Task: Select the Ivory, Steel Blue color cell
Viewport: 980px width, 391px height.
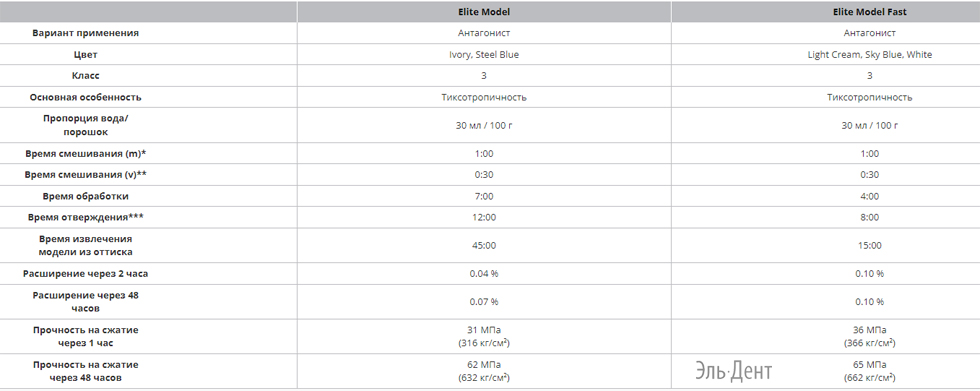Action: (x=484, y=54)
